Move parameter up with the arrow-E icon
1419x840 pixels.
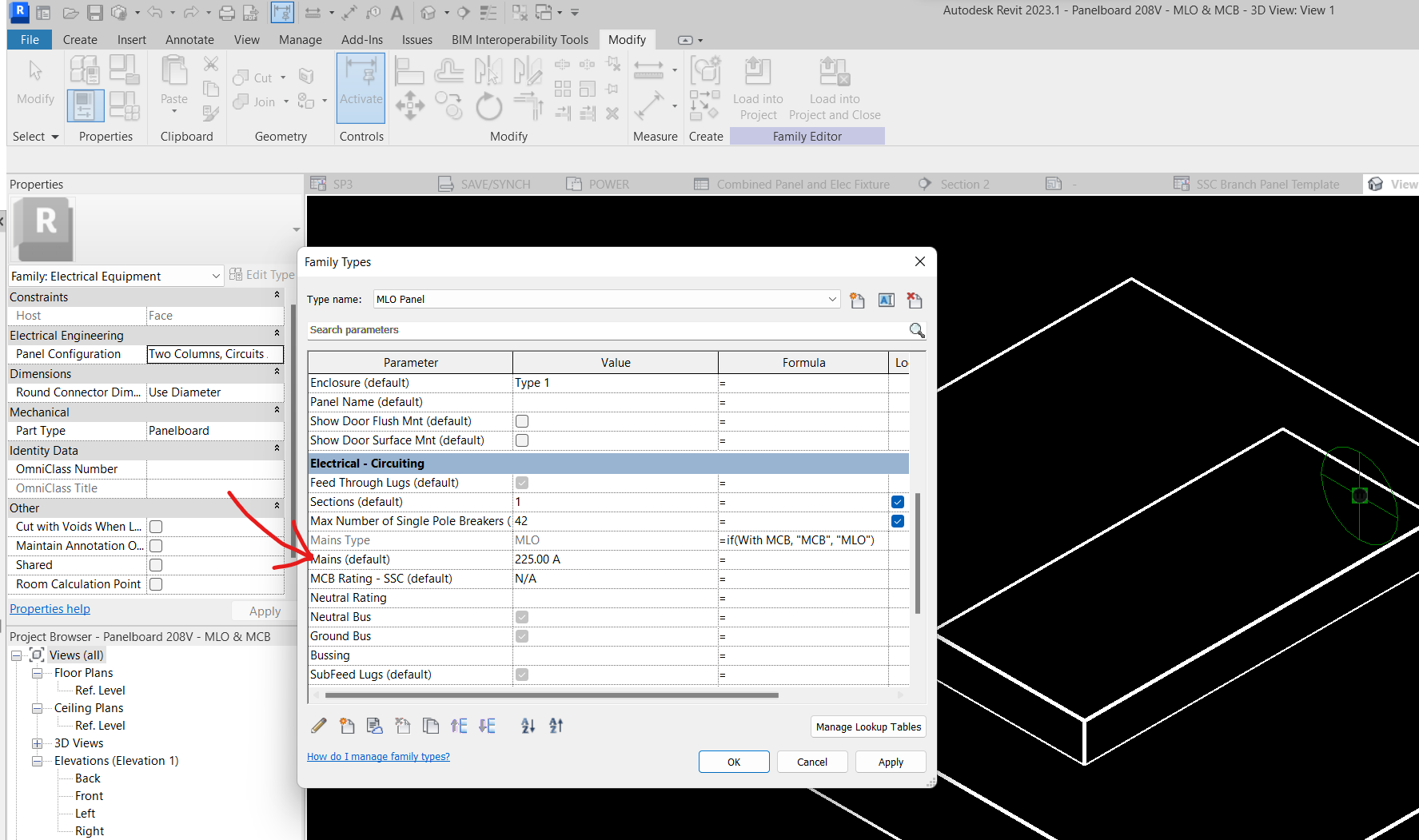click(x=459, y=726)
